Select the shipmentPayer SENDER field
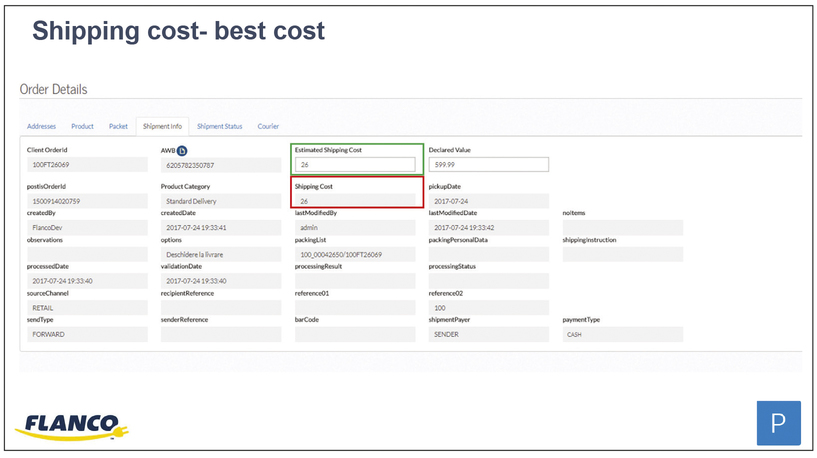This screenshot has width=817, height=458. (x=488, y=335)
